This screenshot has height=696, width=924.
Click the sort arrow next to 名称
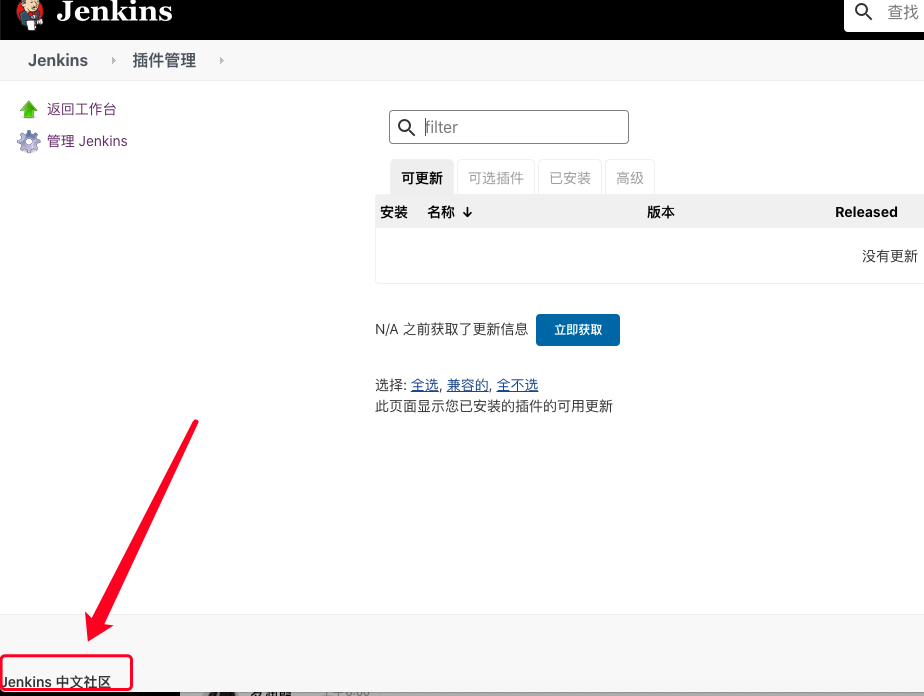[x=467, y=212]
